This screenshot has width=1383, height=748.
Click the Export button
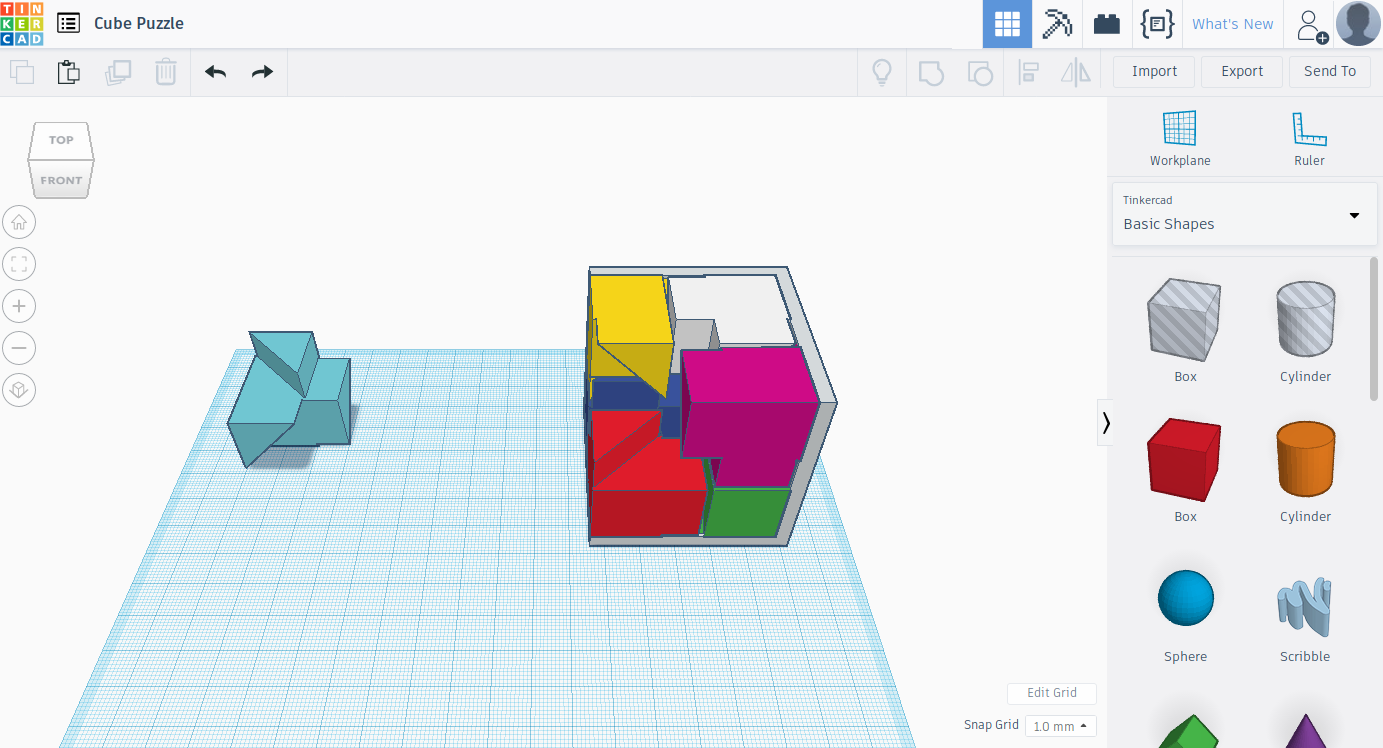(1242, 71)
